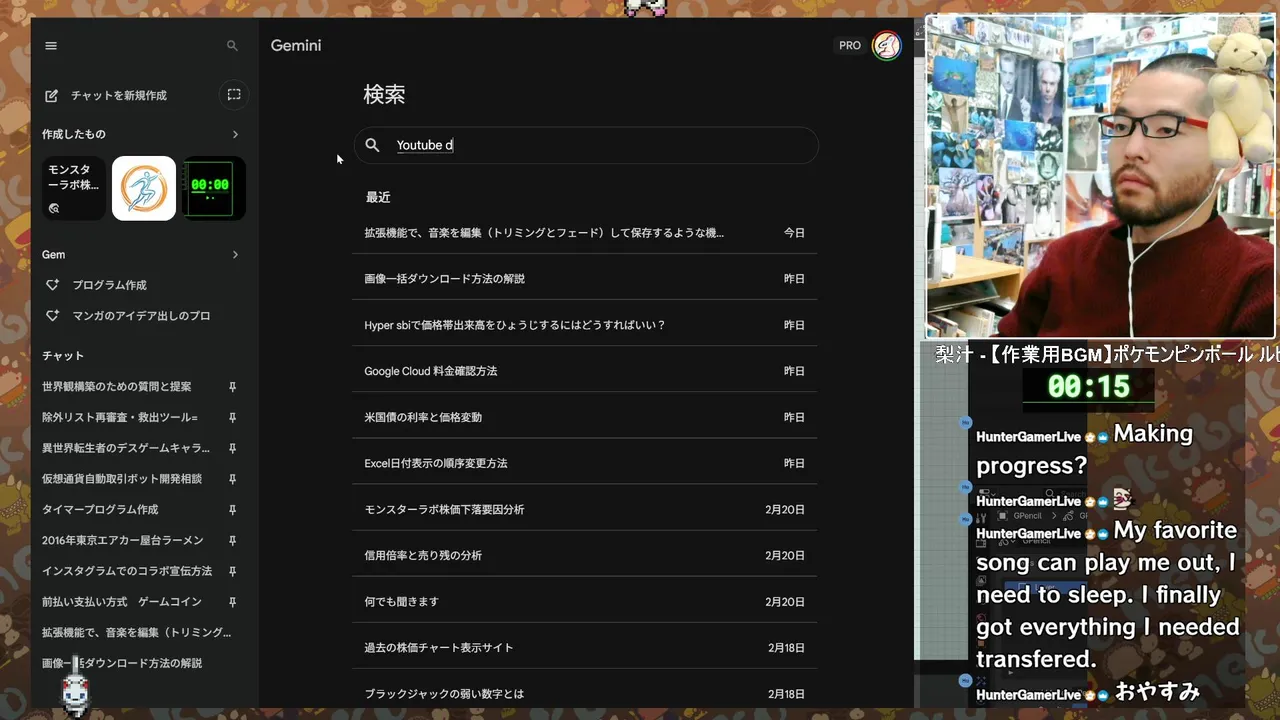Open result Google Cloud 料金確認方法
1280x720 pixels.
(585, 371)
